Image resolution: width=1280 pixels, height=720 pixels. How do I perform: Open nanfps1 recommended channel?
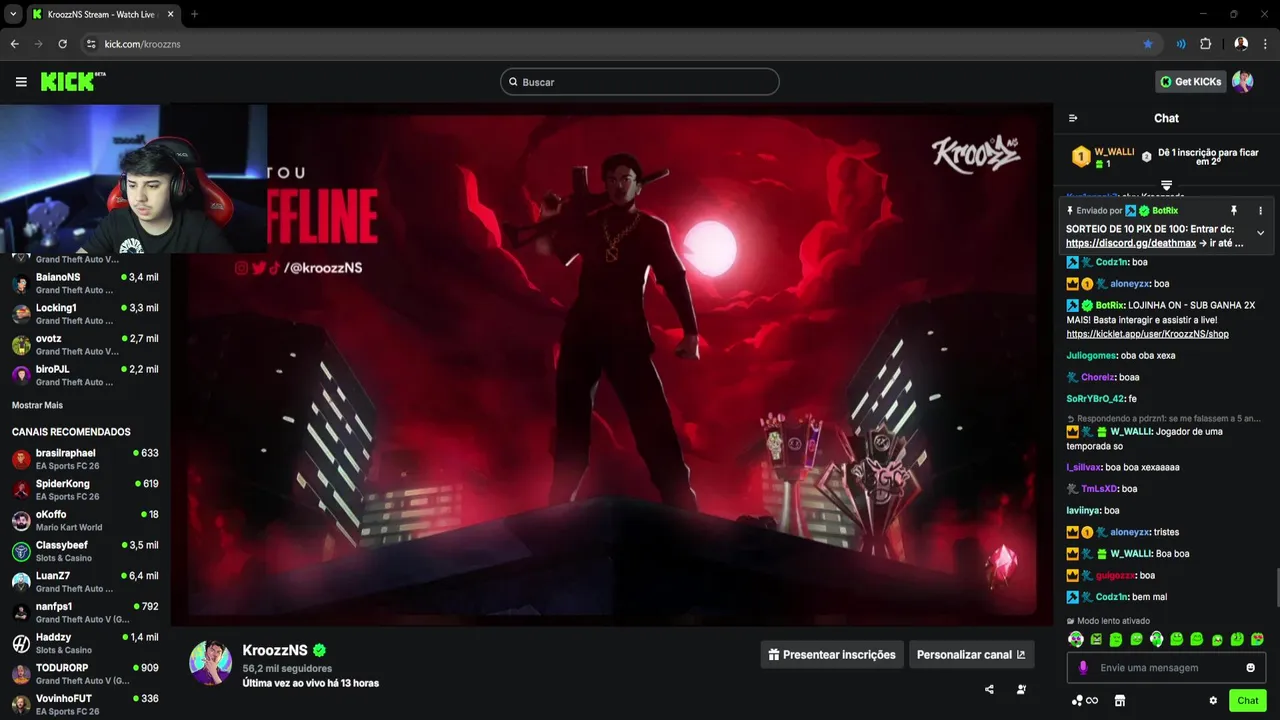tap(85, 613)
